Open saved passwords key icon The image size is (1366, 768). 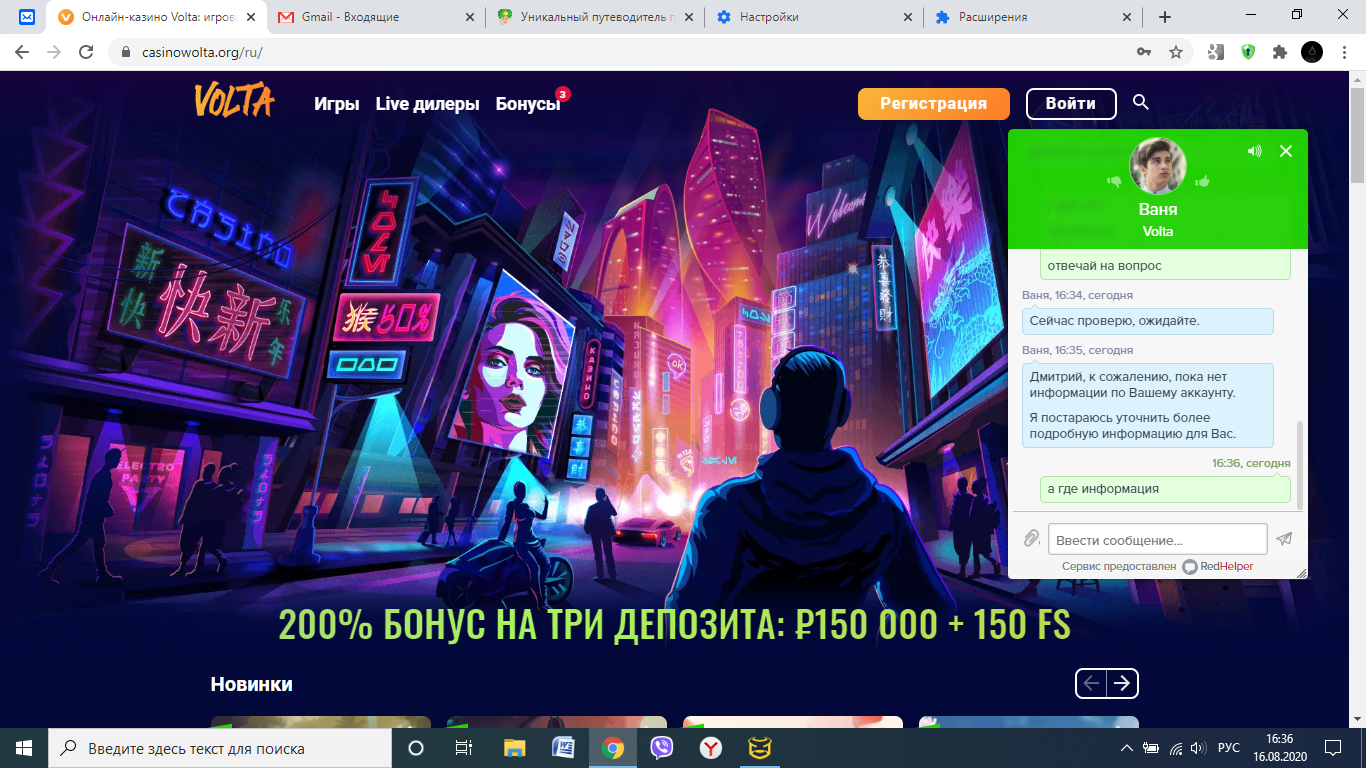click(1144, 52)
